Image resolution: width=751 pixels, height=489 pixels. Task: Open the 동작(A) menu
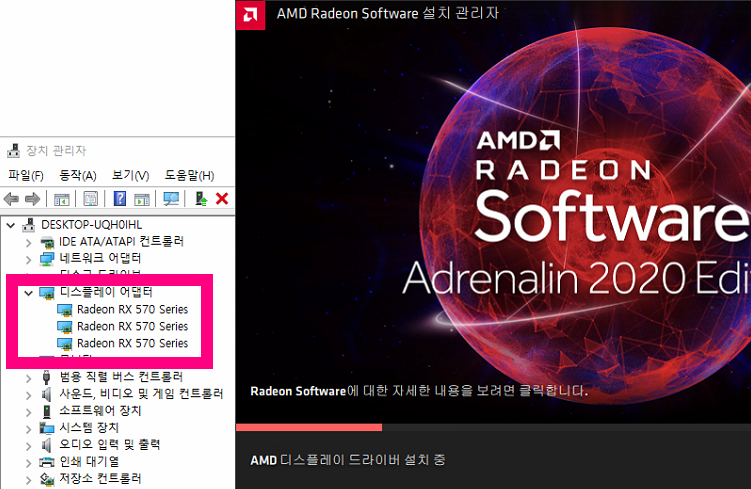coord(78,176)
